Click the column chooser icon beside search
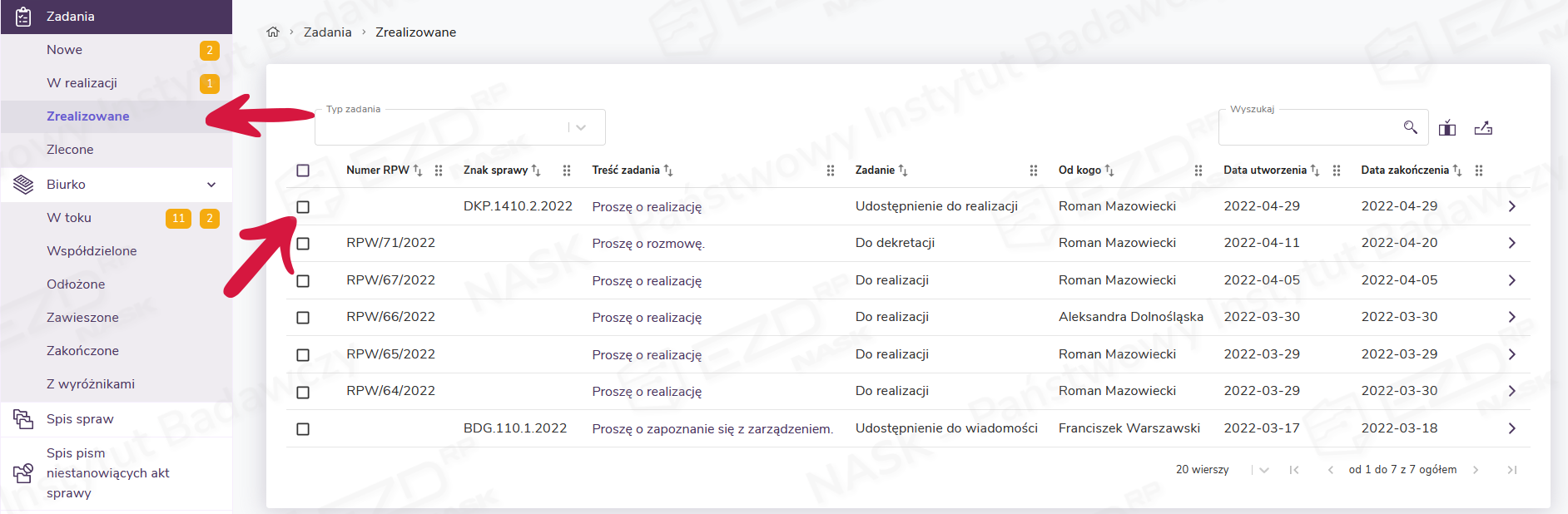The image size is (1568, 514). [1447, 128]
